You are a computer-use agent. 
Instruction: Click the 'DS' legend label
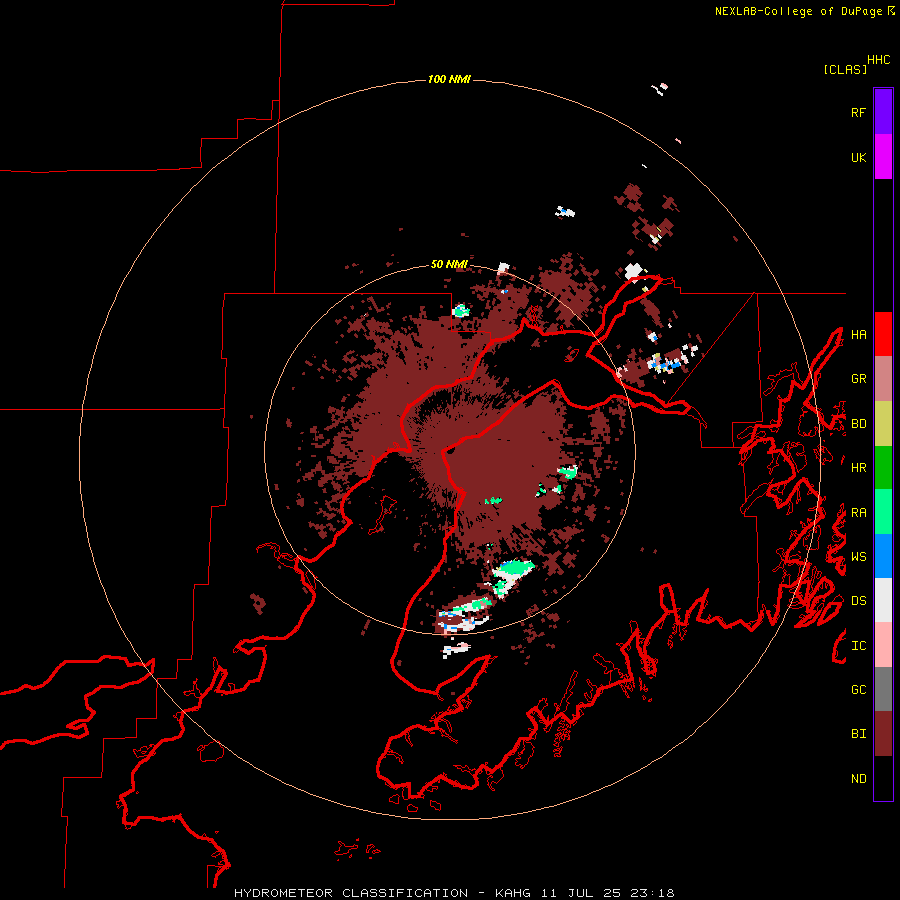(x=858, y=601)
